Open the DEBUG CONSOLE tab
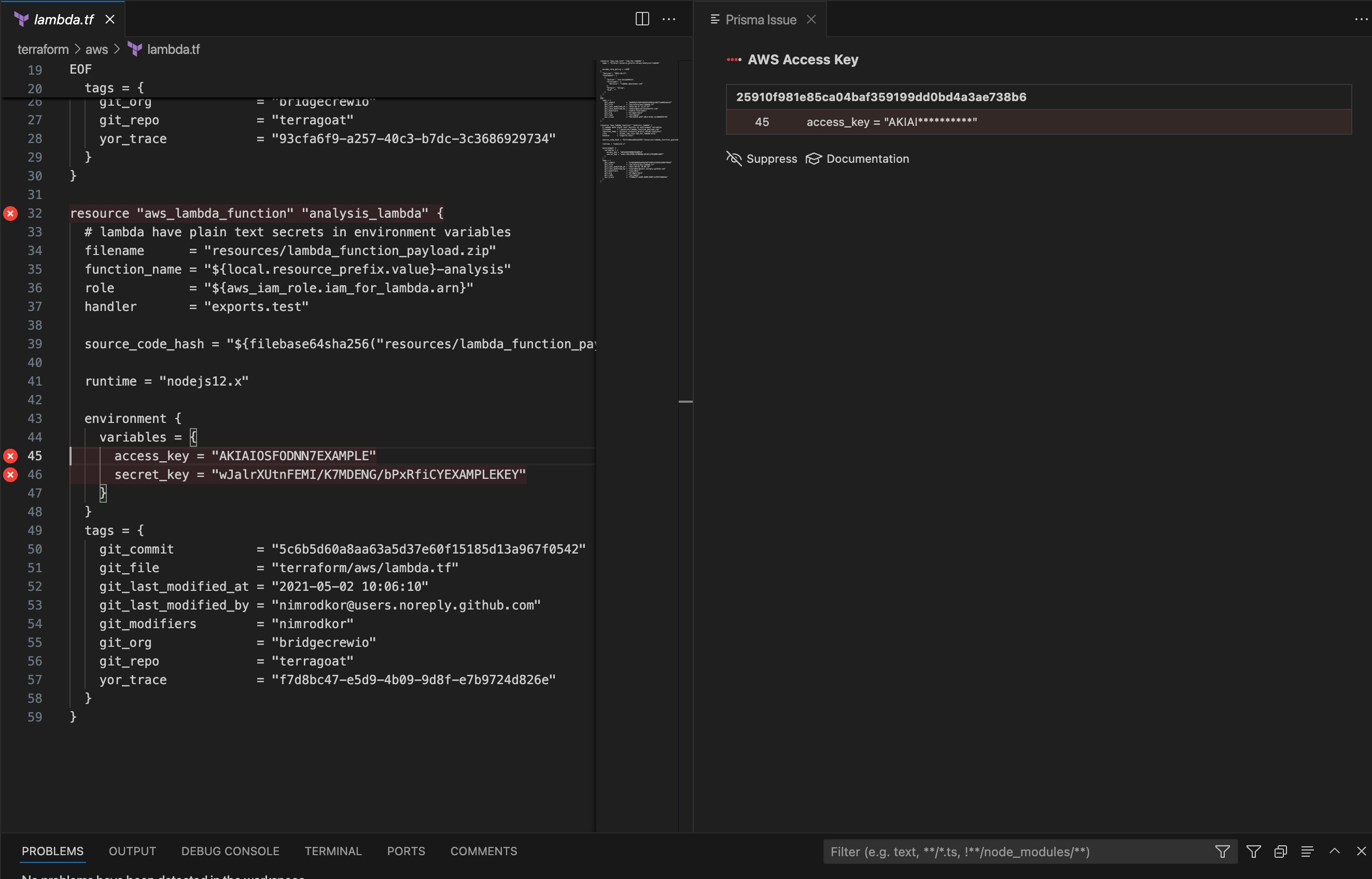Image resolution: width=1372 pixels, height=879 pixels. coord(230,851)
